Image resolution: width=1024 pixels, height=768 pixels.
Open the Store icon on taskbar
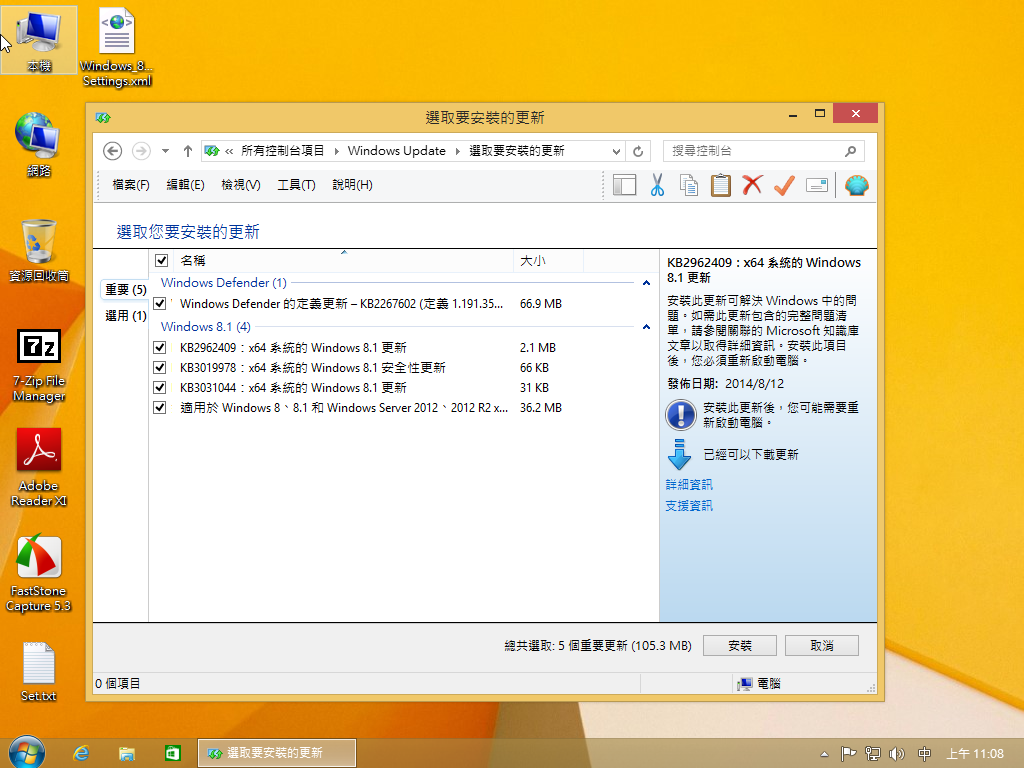pyautogui.click(x=172, y=753)
